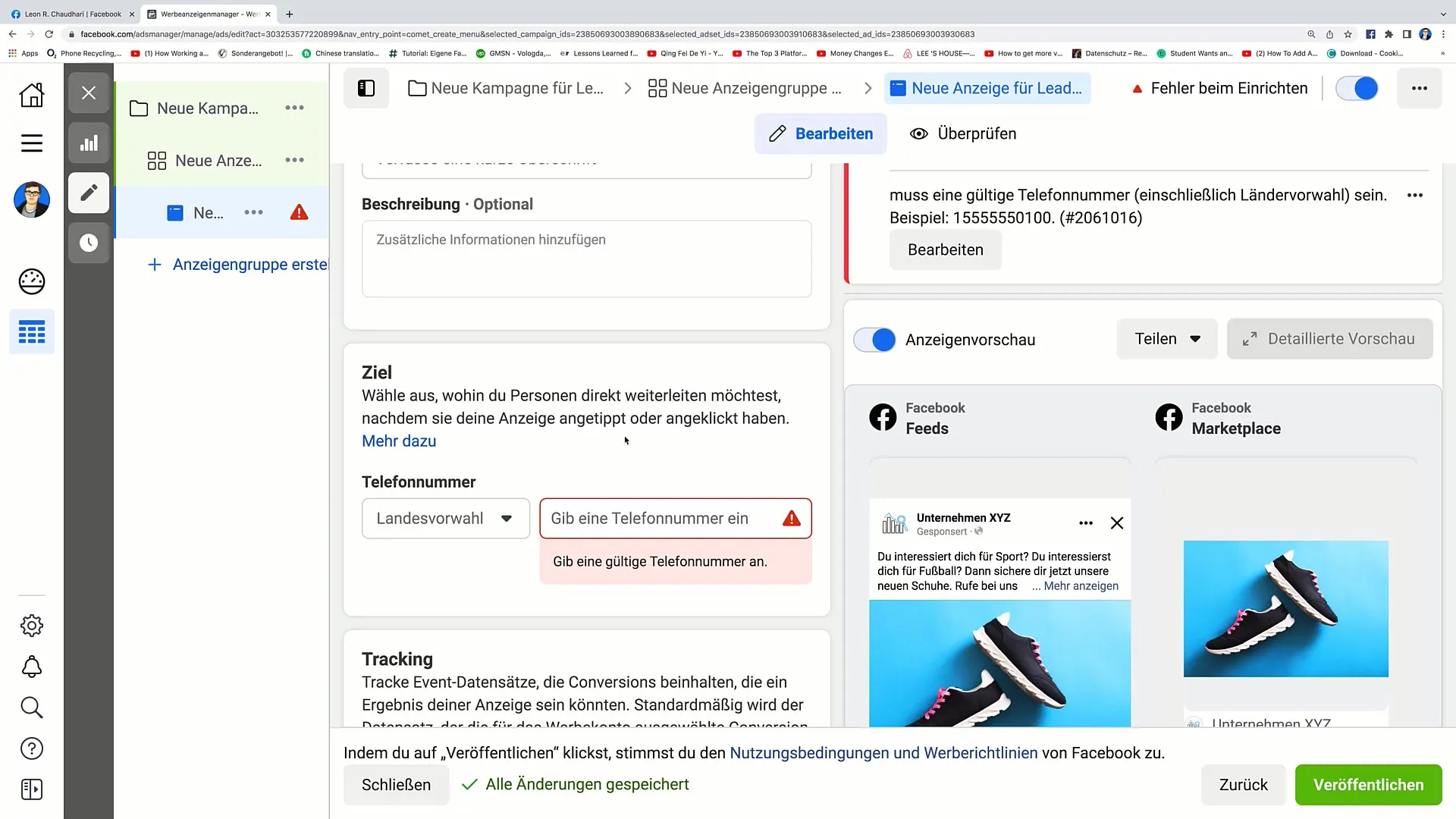This screenshot has height=819, width=1456.
Task: Click the three-dot menu on Neue Kampagne
Action: 294,107
